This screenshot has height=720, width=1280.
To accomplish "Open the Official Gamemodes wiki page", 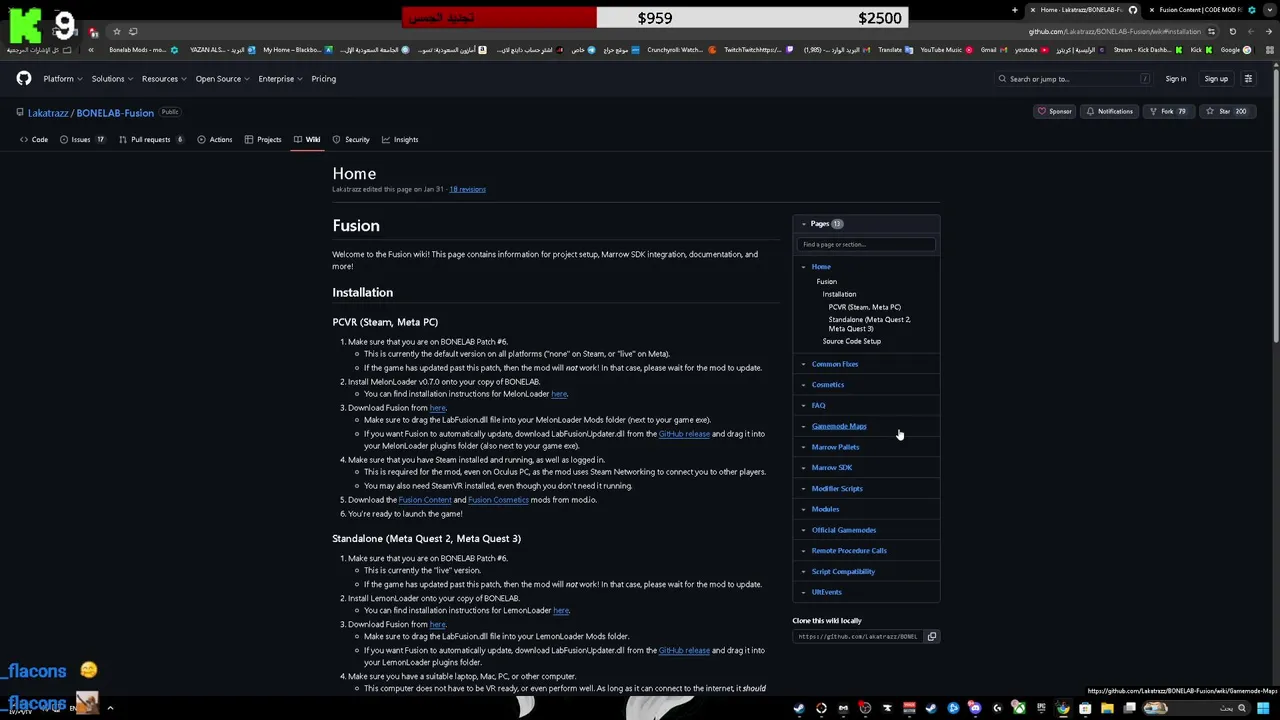I will [x=844, y=530].
